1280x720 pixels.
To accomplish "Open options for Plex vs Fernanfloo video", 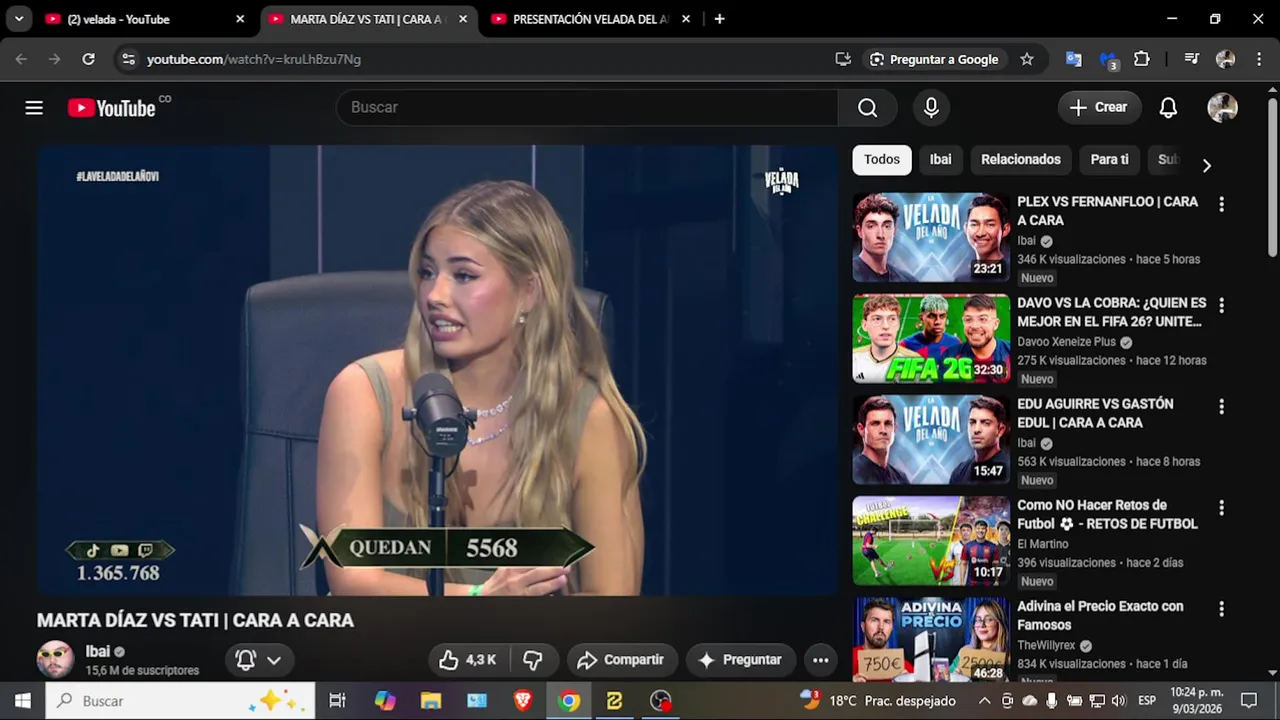I will [x=1221, y=204].
